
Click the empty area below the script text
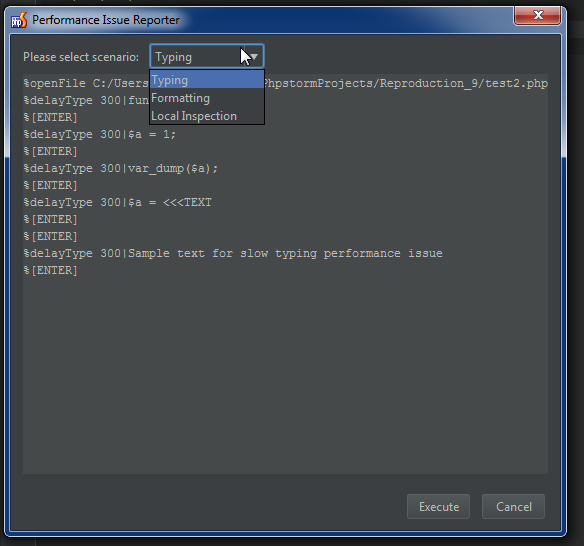(x=285, y=372)
